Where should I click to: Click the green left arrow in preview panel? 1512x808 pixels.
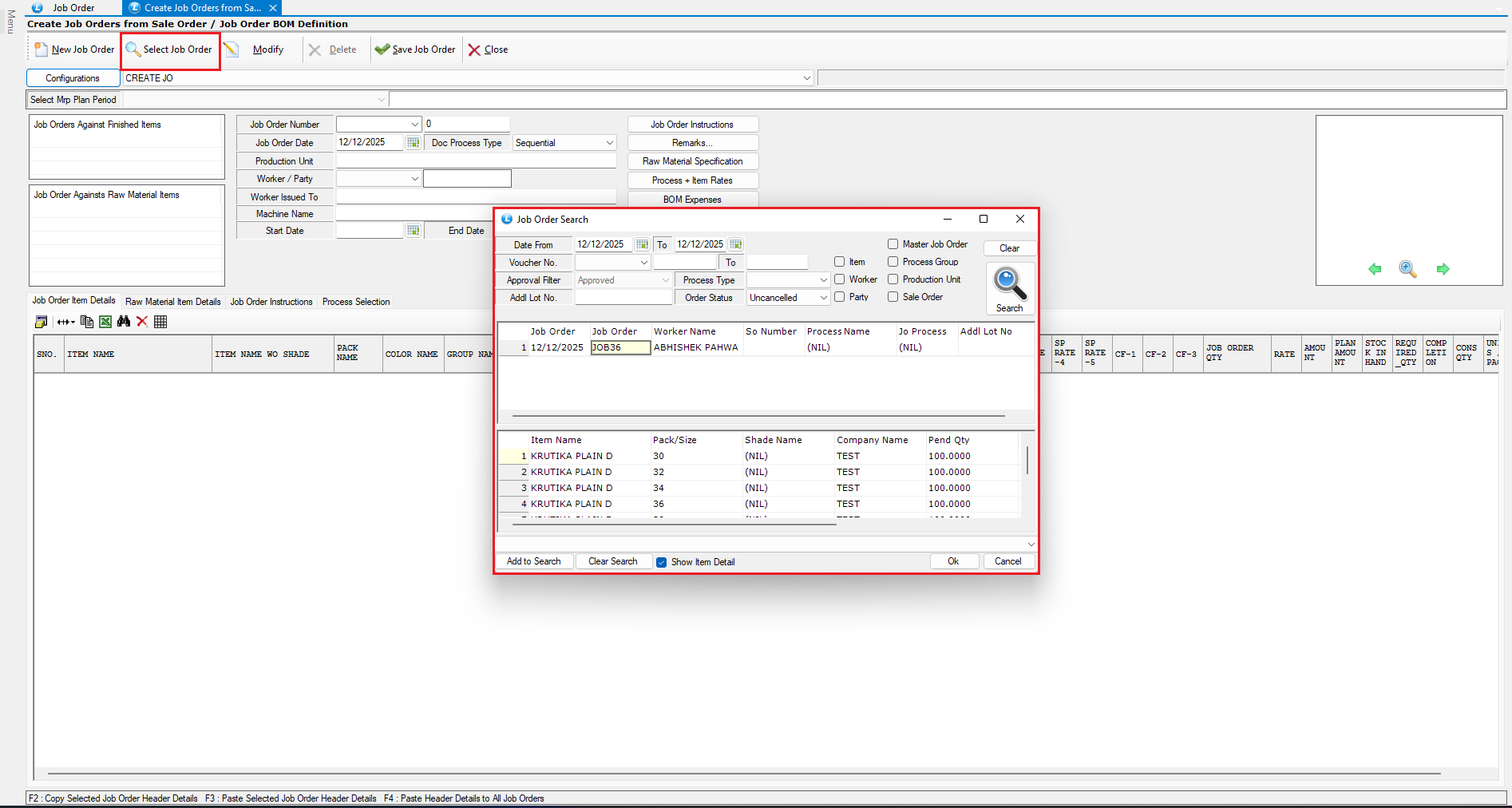click(1375, 269)
